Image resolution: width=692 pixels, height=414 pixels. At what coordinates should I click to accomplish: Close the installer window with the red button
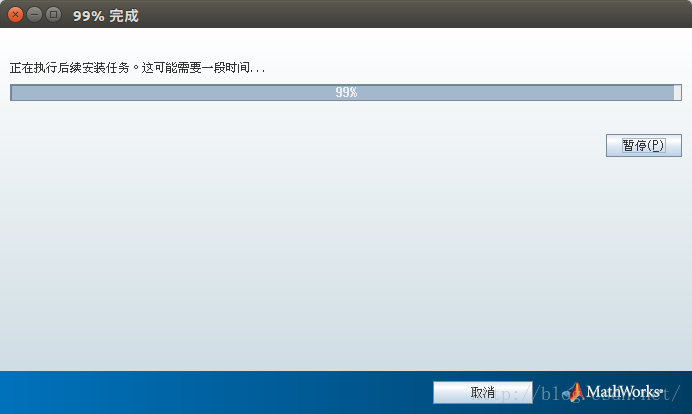coord(15,15)
